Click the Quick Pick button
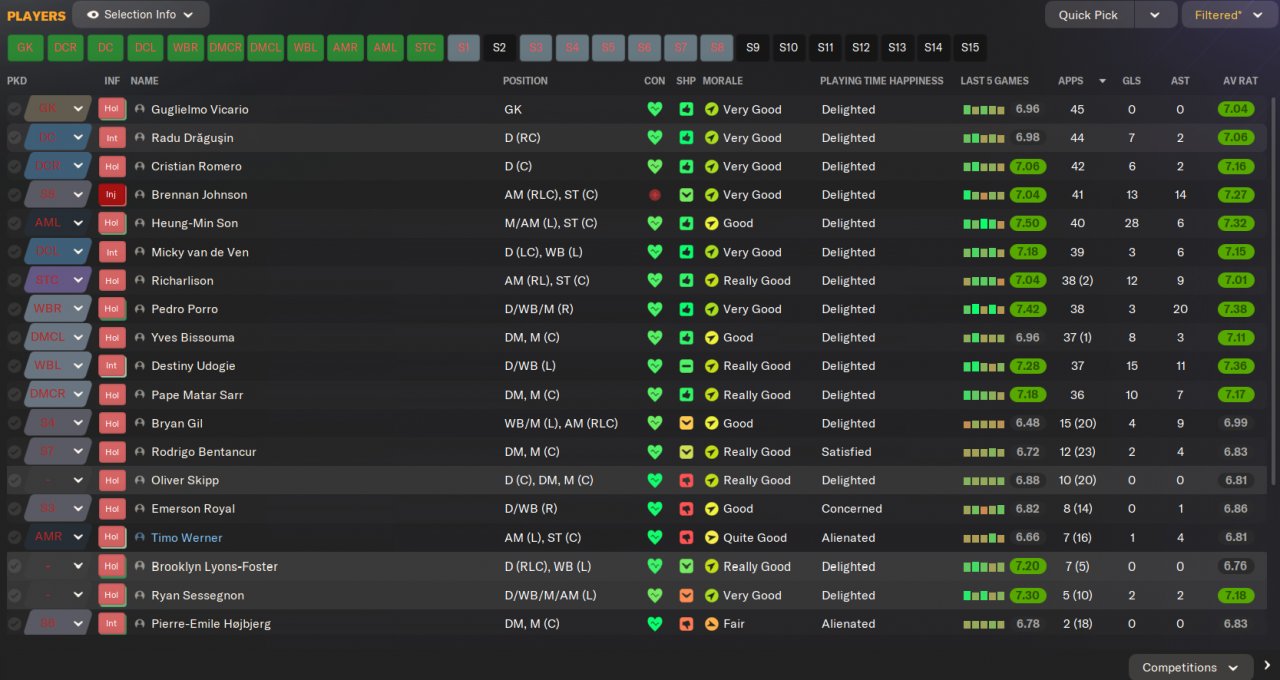 tap(1090, 15)
